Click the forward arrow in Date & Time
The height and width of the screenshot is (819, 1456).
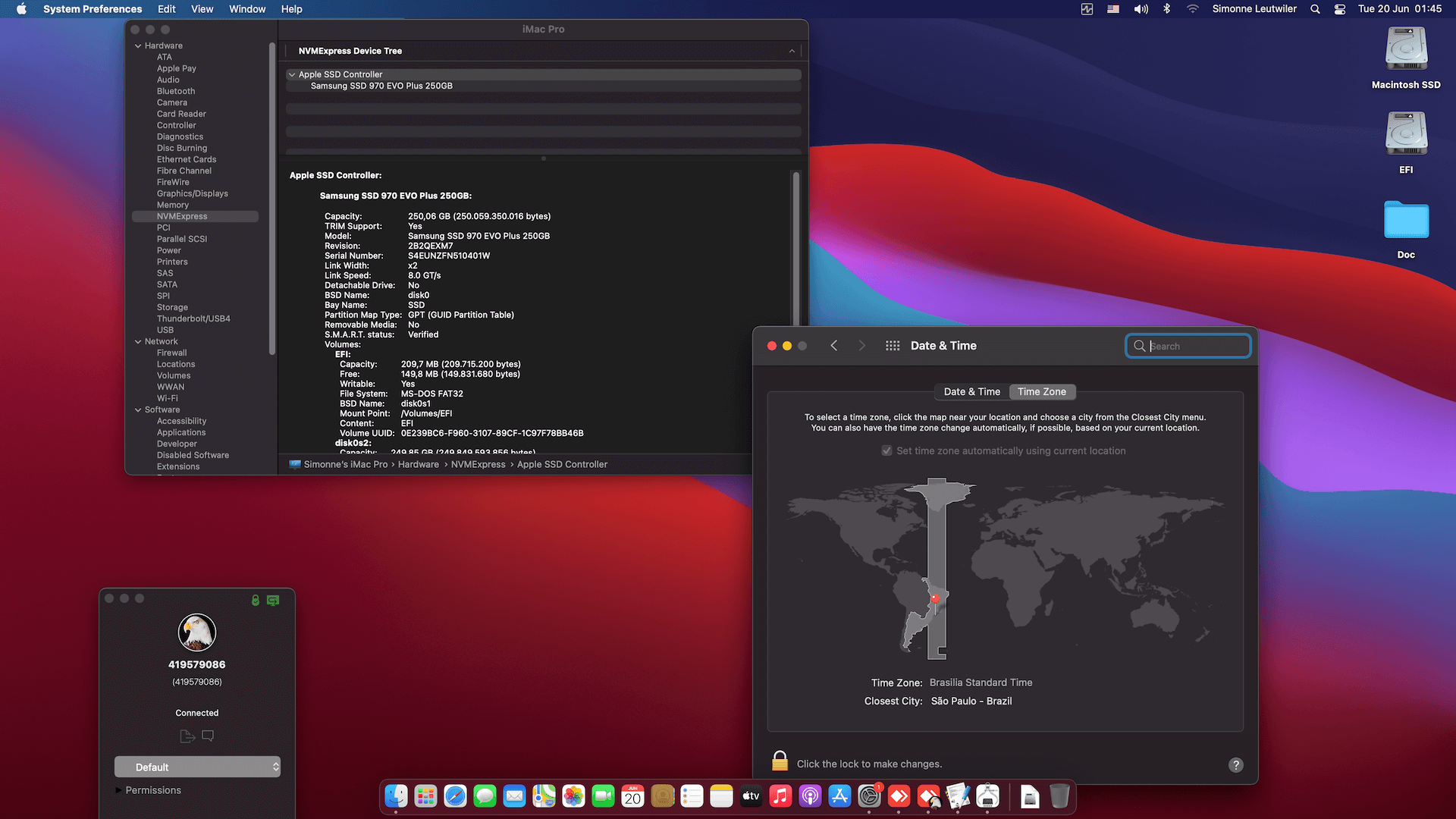861,346
